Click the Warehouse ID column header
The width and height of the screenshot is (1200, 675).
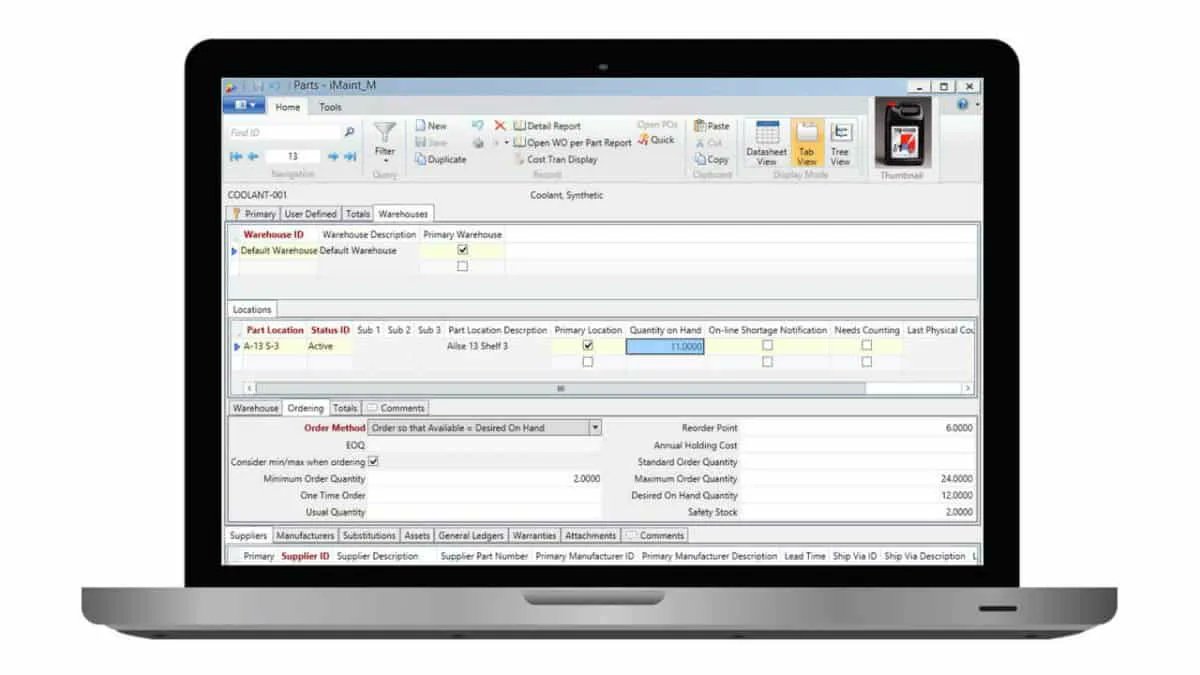coord(273,234)
